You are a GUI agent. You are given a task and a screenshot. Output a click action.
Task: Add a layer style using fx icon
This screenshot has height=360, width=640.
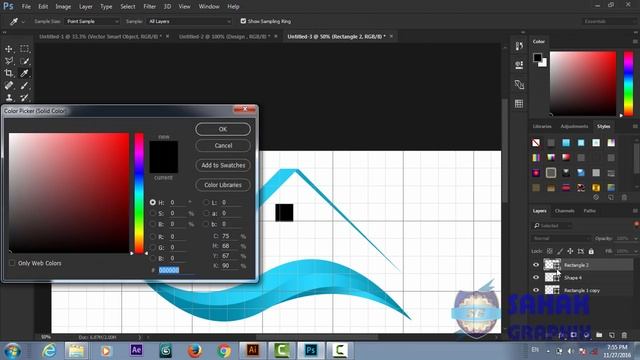tap(562, 335)
